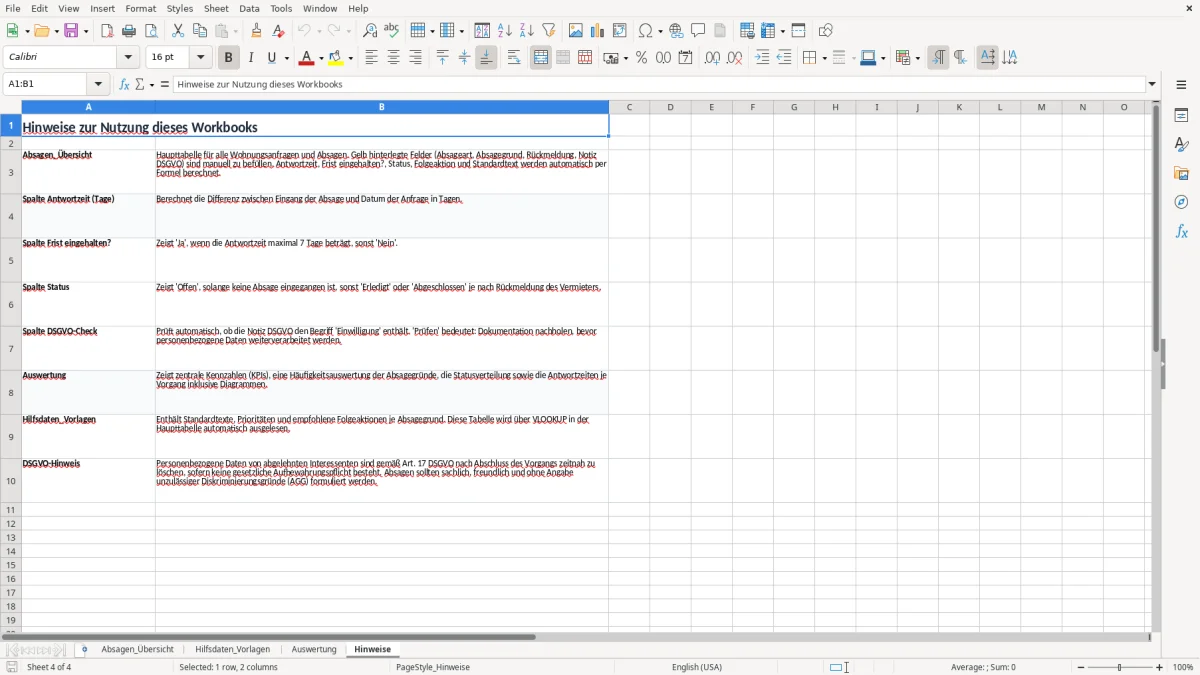
Task: Click the column C header
Action: click(x=629, y=107)
